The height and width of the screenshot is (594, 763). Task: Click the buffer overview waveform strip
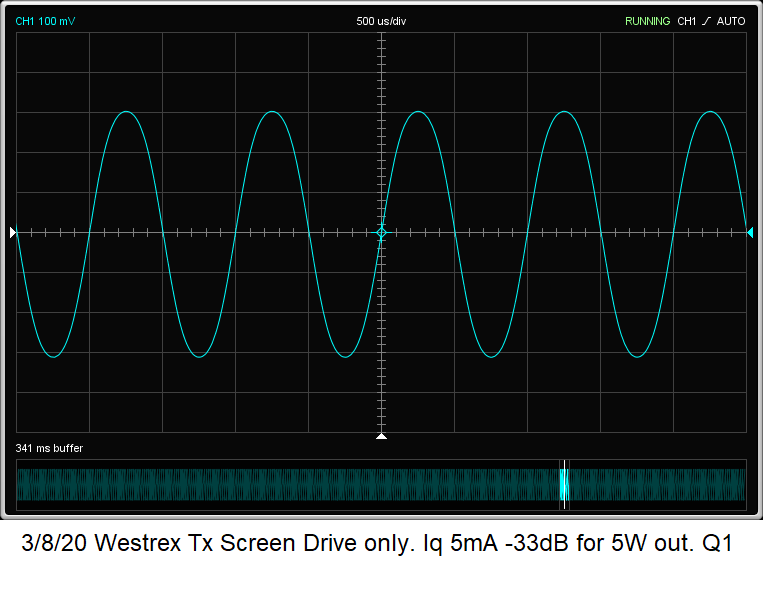[381, 485]
